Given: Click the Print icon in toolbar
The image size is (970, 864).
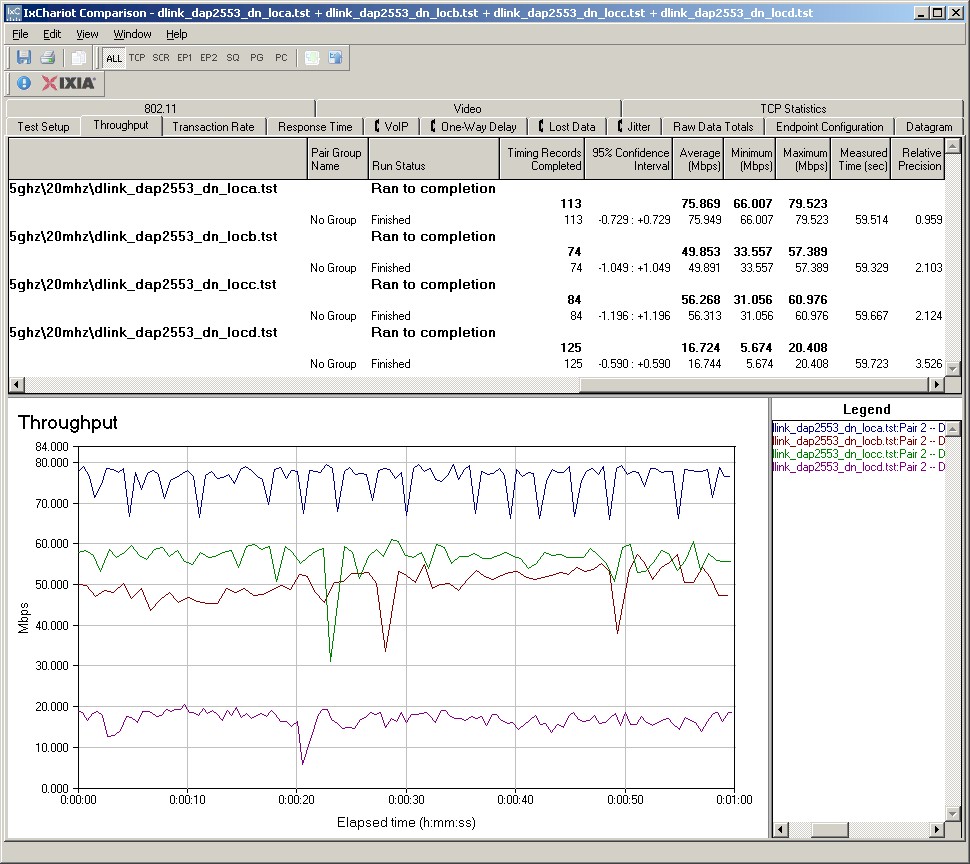Looking at the screenshot, I should 47,58.
